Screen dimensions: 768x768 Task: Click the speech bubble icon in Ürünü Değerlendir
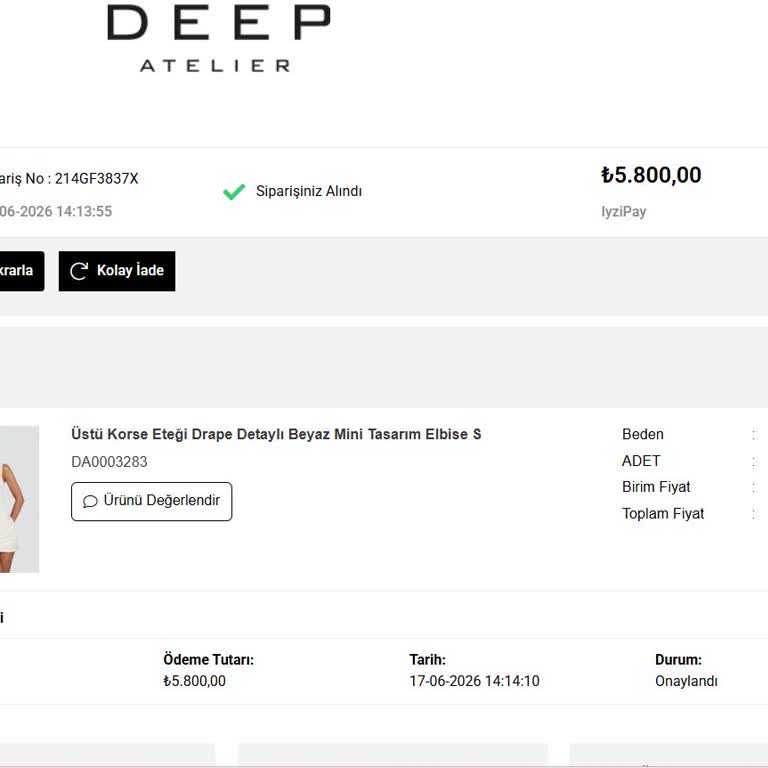coord(90,501)
